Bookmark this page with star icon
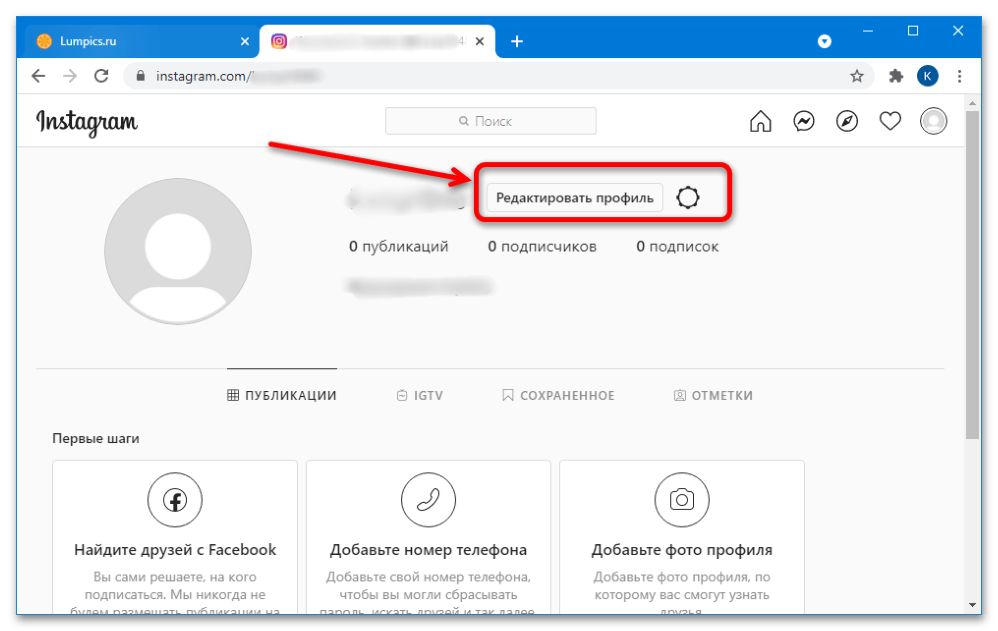This screenshot has width=998, height=631. point(857,76)
